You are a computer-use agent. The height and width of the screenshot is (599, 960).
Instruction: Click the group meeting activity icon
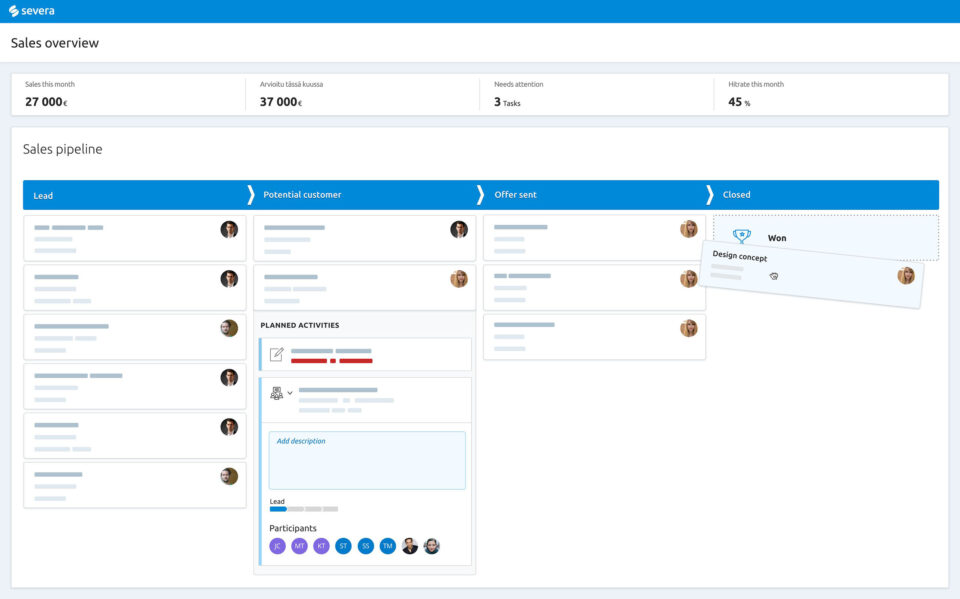point(277,393)
